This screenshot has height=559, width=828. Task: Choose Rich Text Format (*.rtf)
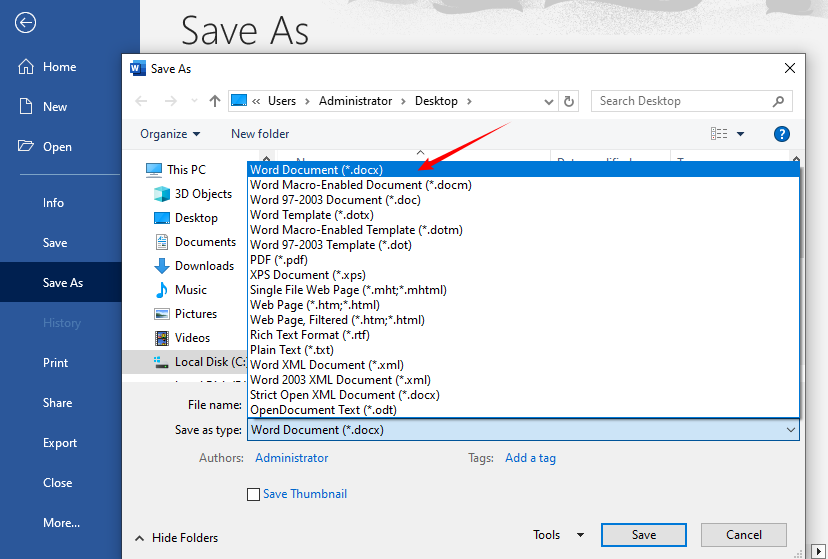point(523,335)
